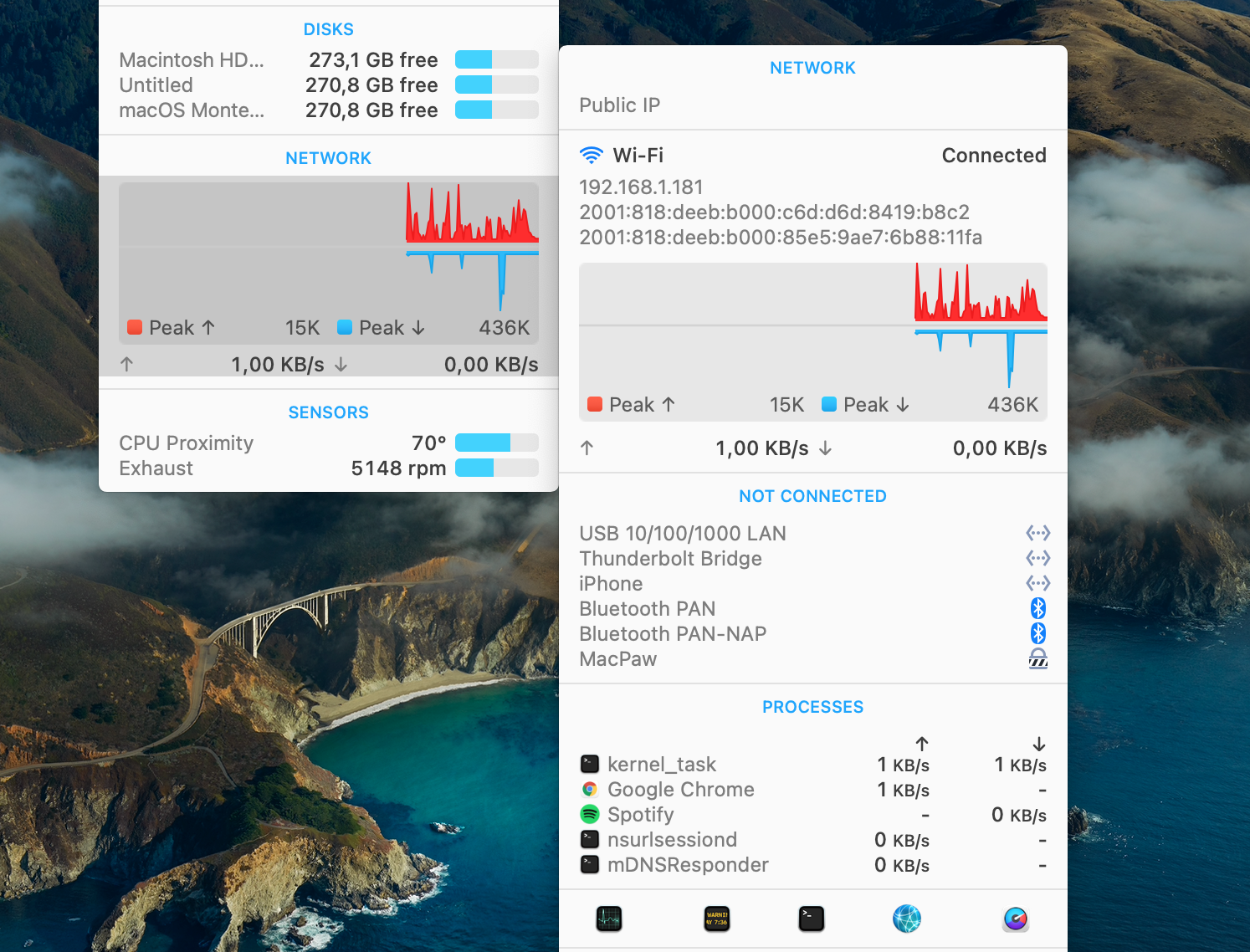Open the Console warning shortcut icon
1250x952 pixels.
(717, 919)
